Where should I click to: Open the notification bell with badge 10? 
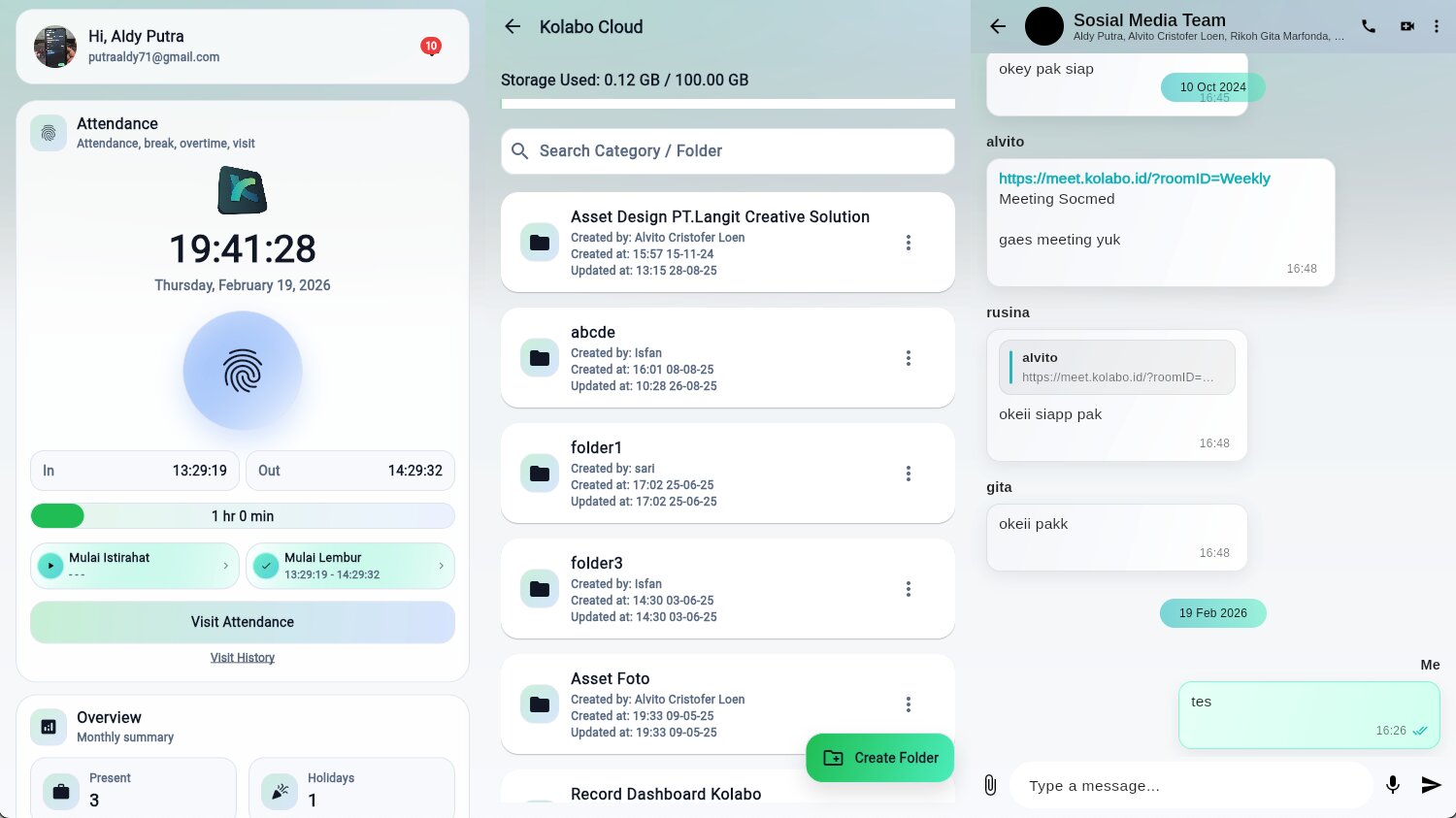[x=431, y=47]
